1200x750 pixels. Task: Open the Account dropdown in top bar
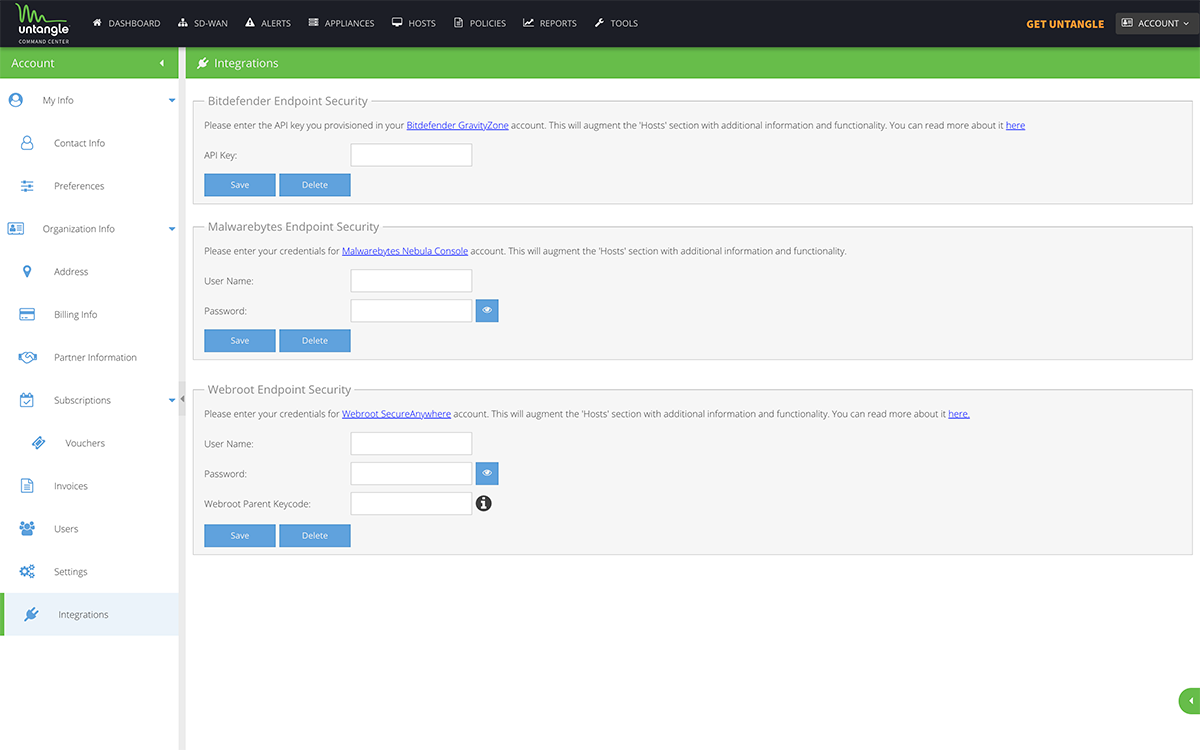(x=1157, y=23)
